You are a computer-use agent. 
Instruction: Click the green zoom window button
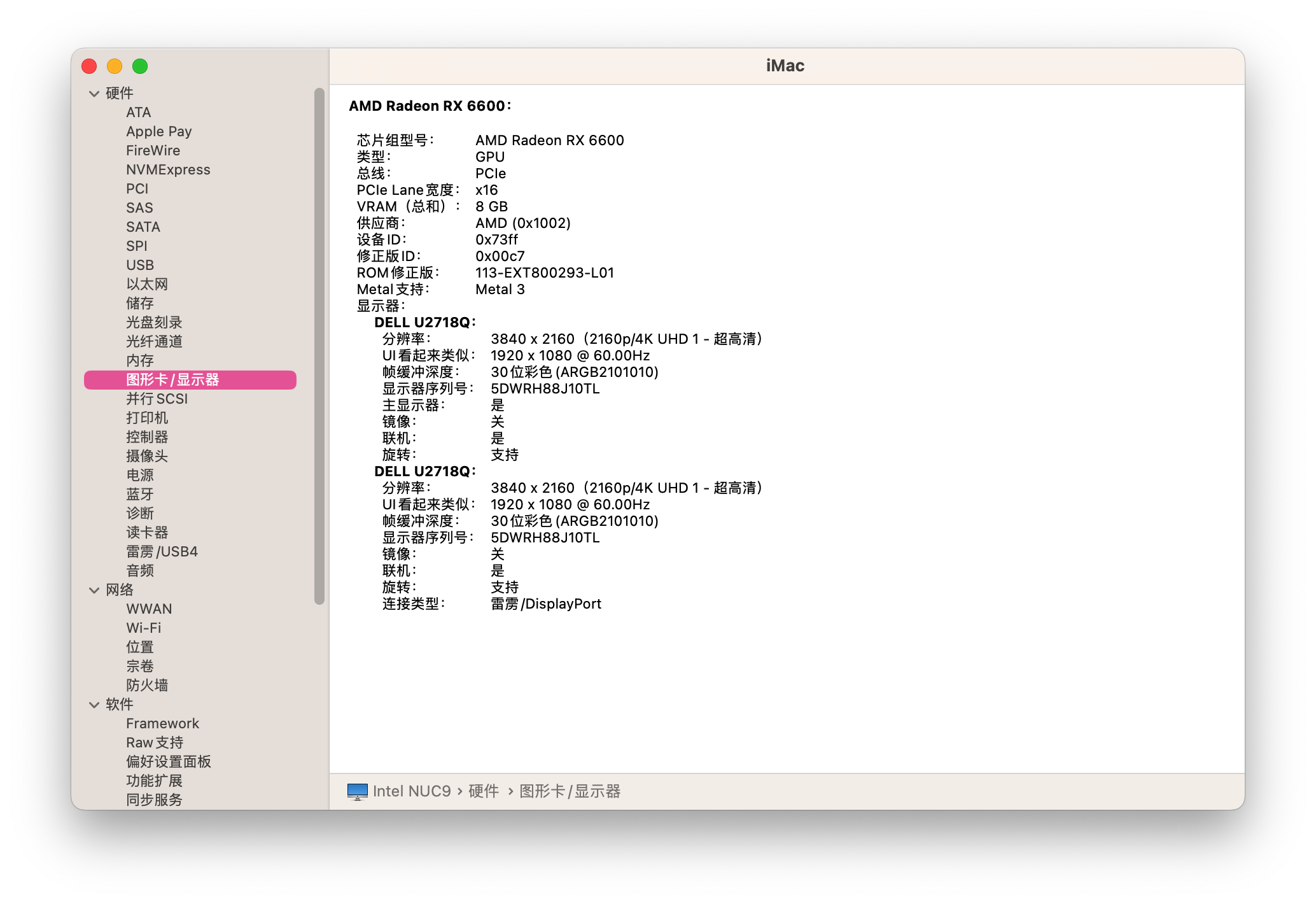pos(140,66)
